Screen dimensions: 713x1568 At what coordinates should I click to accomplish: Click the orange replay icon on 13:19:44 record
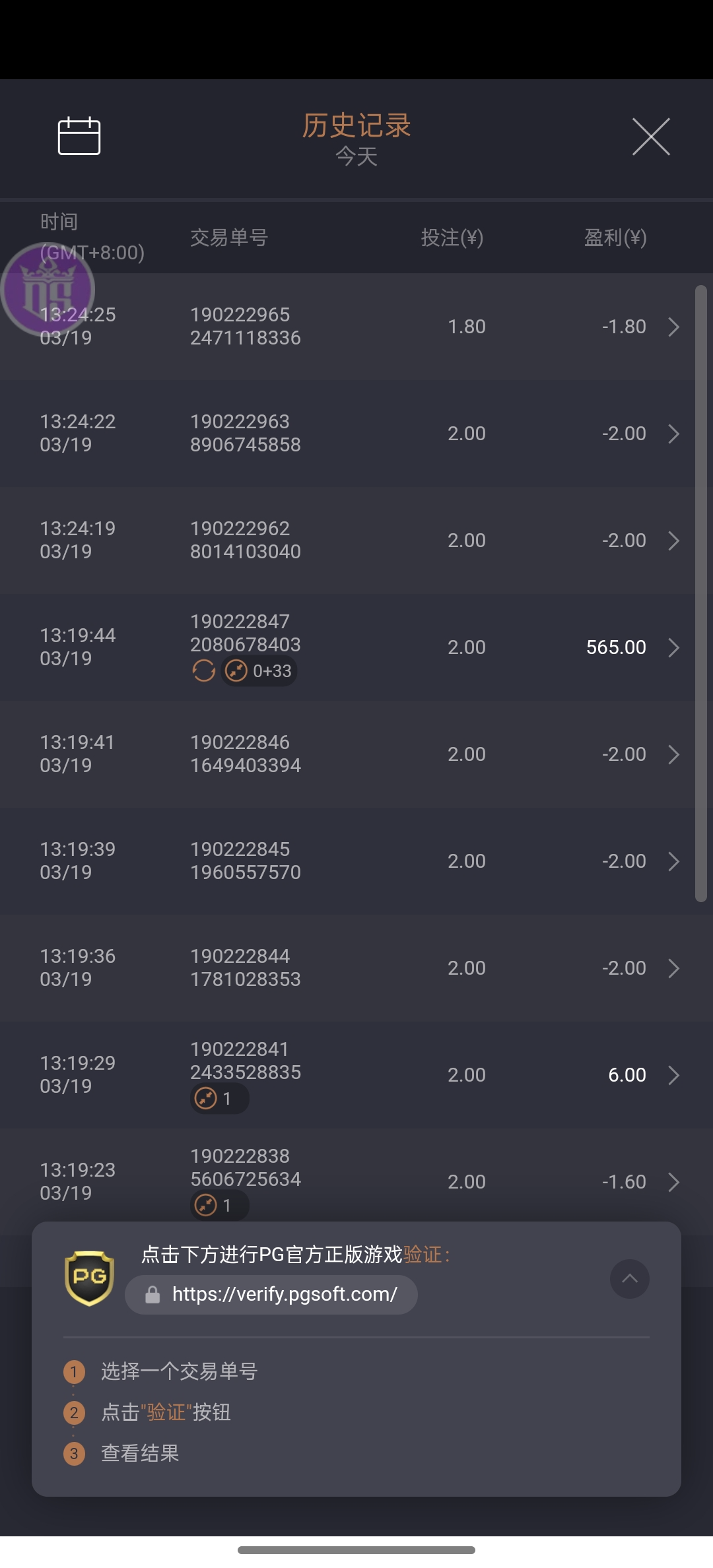tap(203, 671)
